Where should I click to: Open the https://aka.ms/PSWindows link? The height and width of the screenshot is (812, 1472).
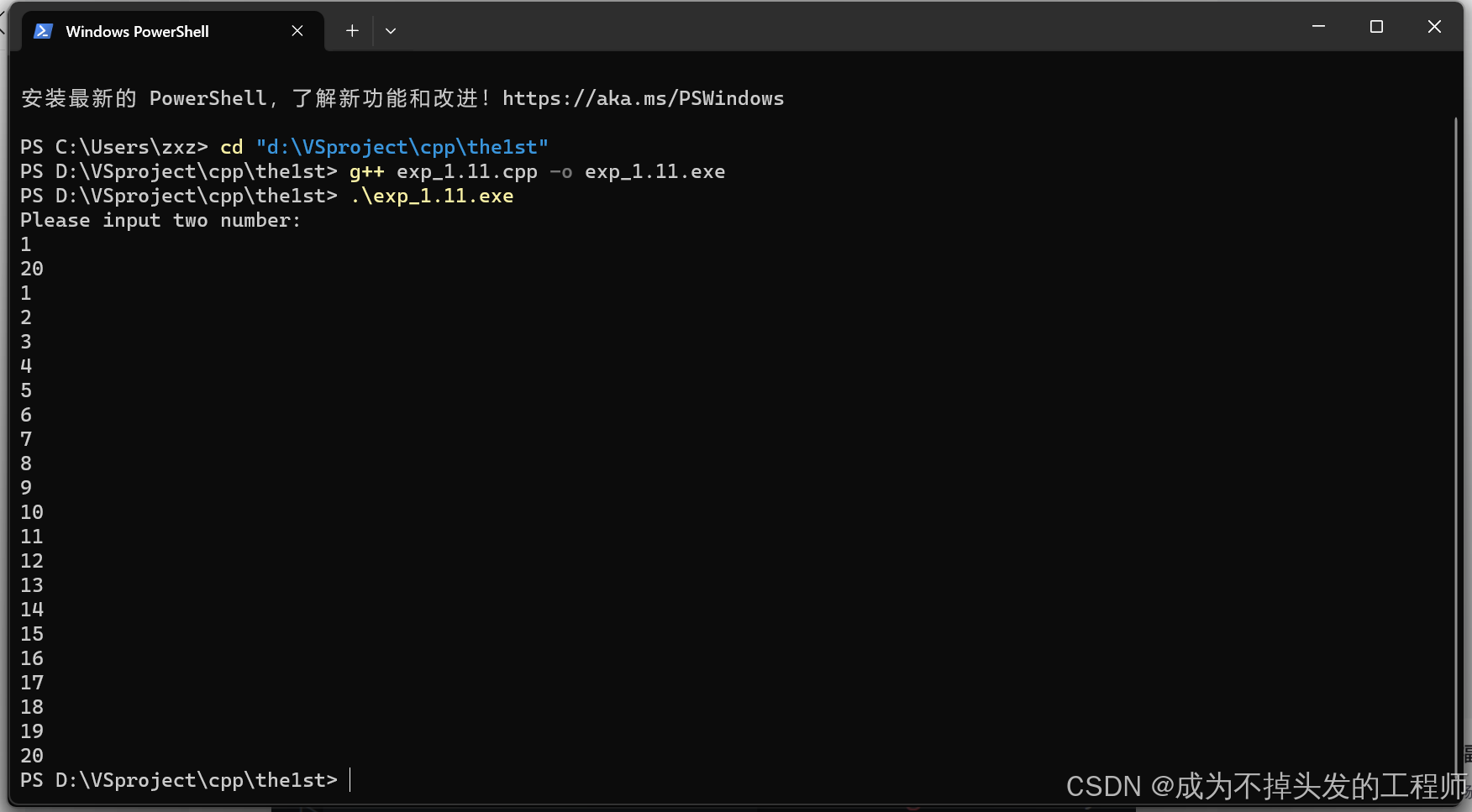coord(643,98)
